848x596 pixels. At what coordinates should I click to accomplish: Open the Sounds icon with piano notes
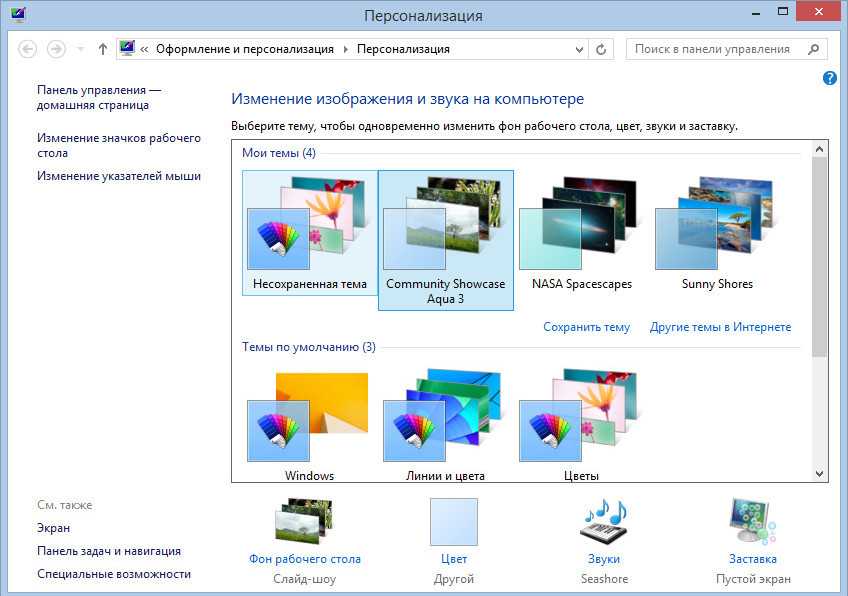point(603,520)
